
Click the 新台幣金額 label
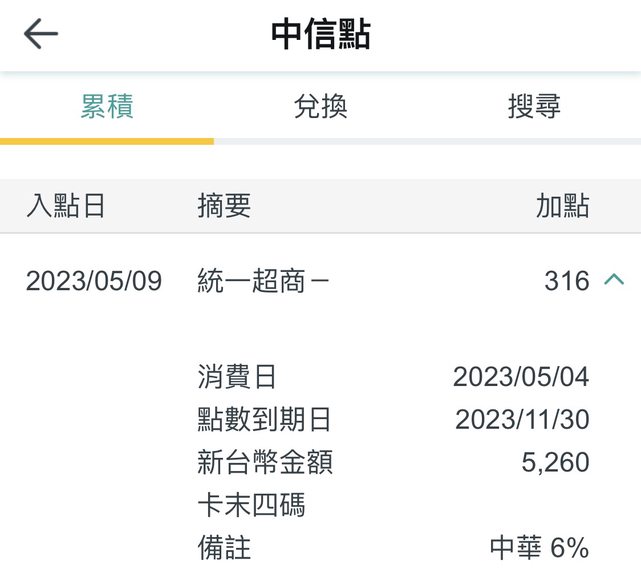pos(265,463)
